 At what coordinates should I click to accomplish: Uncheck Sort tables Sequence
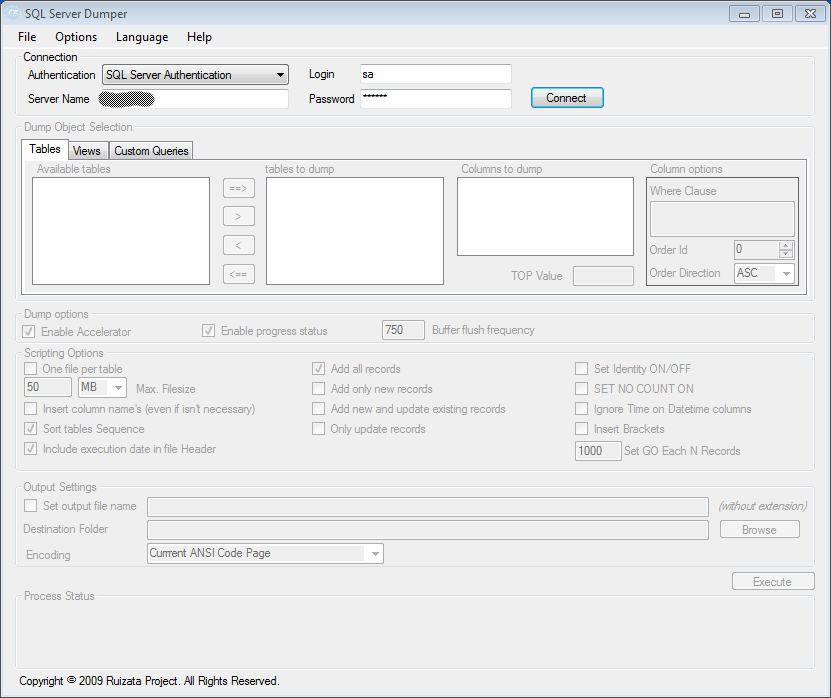[30, 429]
